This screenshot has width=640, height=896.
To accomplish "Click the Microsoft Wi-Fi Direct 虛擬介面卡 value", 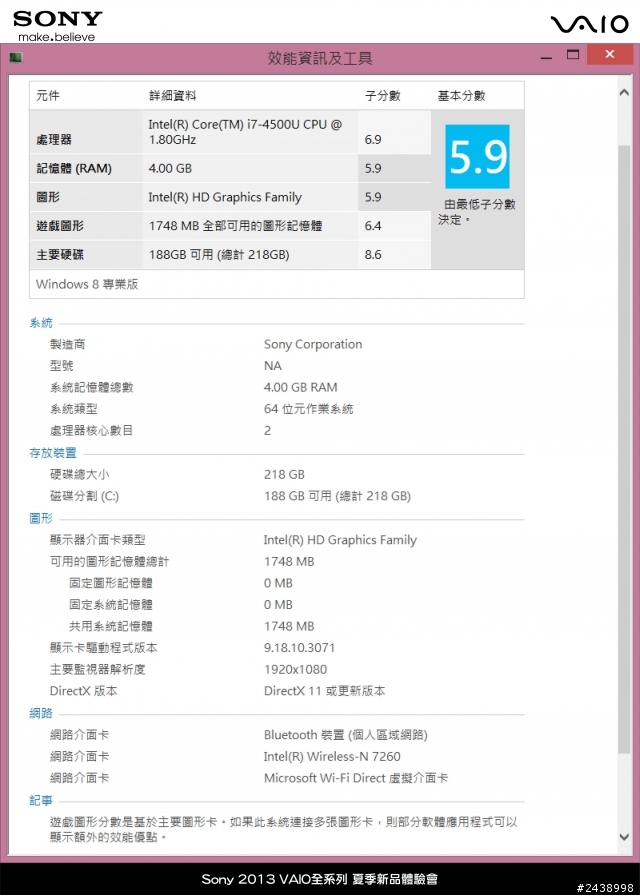I will (356, 778).
